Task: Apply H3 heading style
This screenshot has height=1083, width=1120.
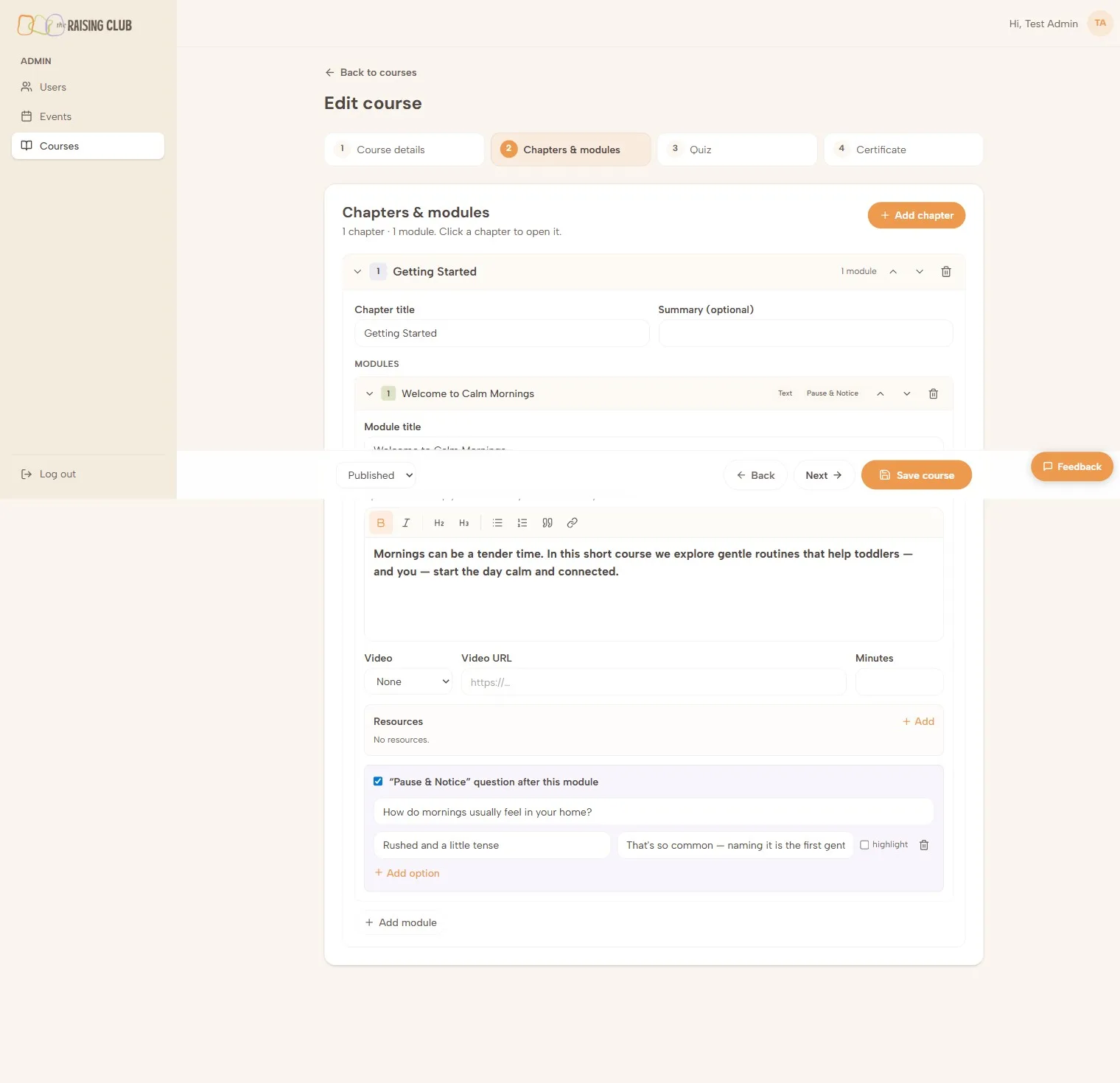Action: point(464,523)
